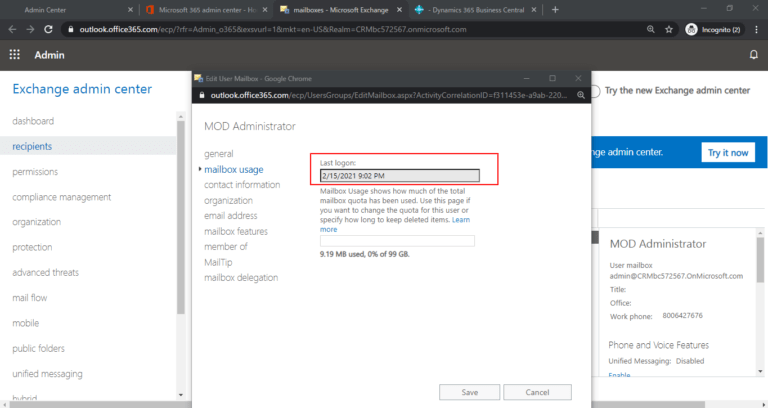Click the Enable link under Unified Messaging
The image size is (768, 408).
[619, 375]
